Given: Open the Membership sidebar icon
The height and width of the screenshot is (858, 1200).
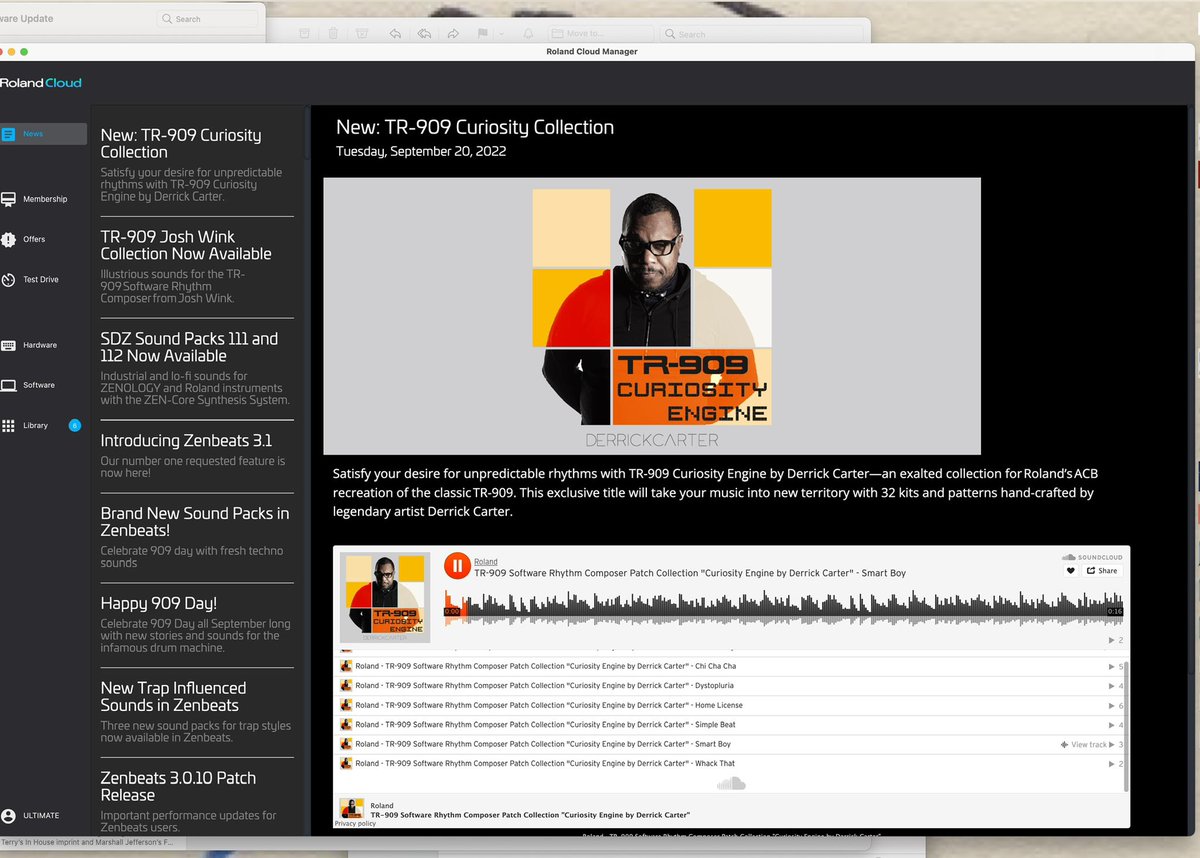Looking at the screenshot, I should point(8,199).
